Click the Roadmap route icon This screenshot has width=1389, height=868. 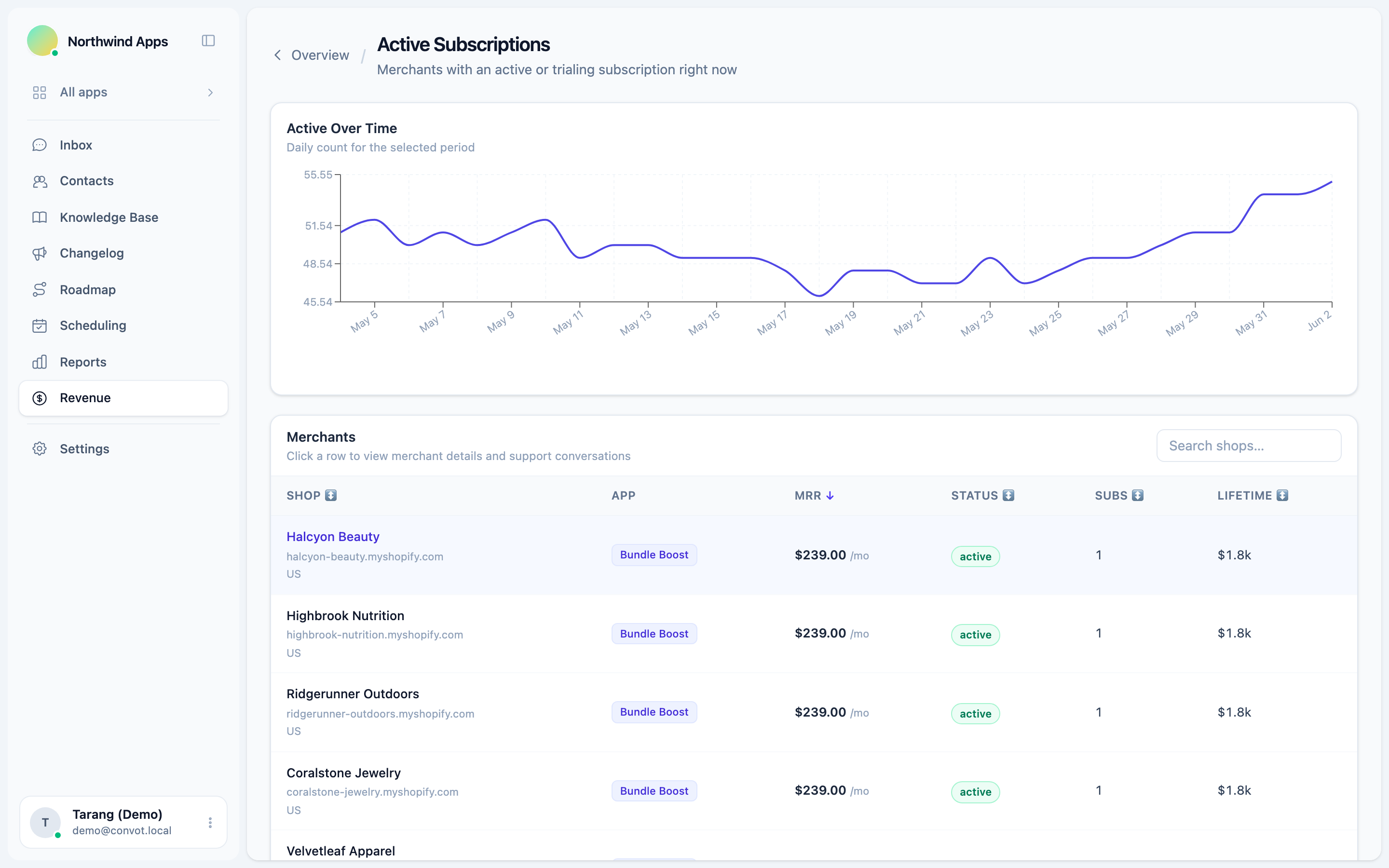pyautogui.click(x=40, y=290)
